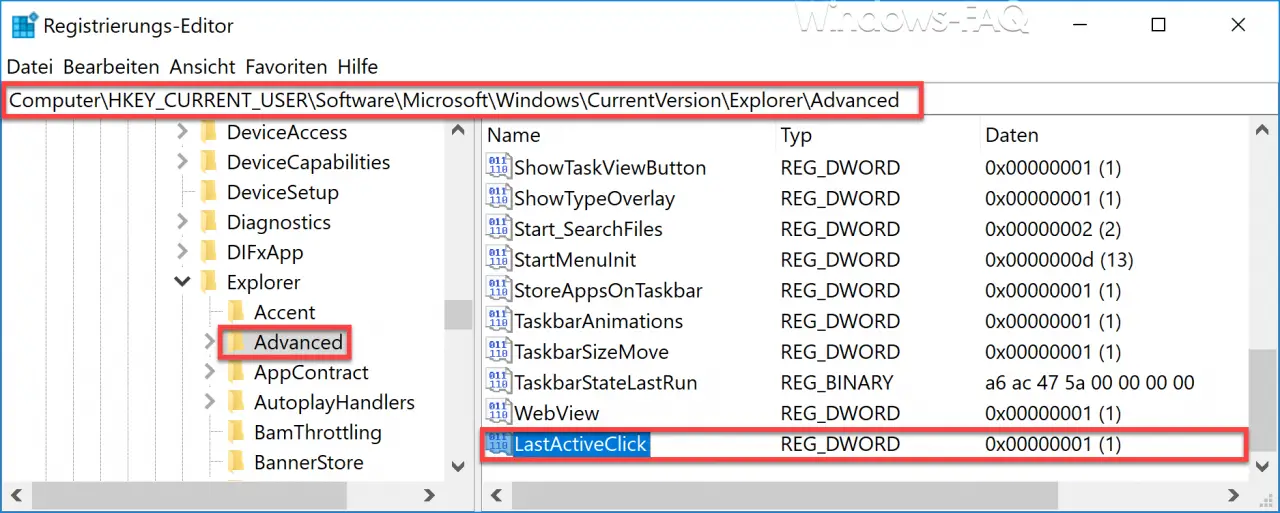This screenshot has height=513, width=1280.
Task: Select the StartMenuInit value icon
Action: pyautogui.click(x=497, y=259)
